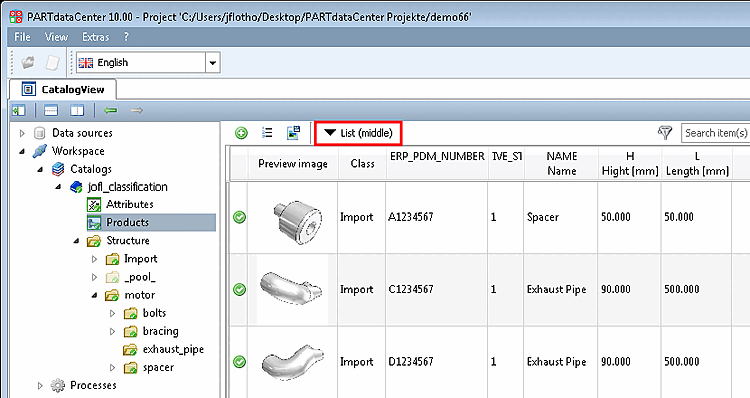Click the new document toolbar icon

(x=53, y=62)
